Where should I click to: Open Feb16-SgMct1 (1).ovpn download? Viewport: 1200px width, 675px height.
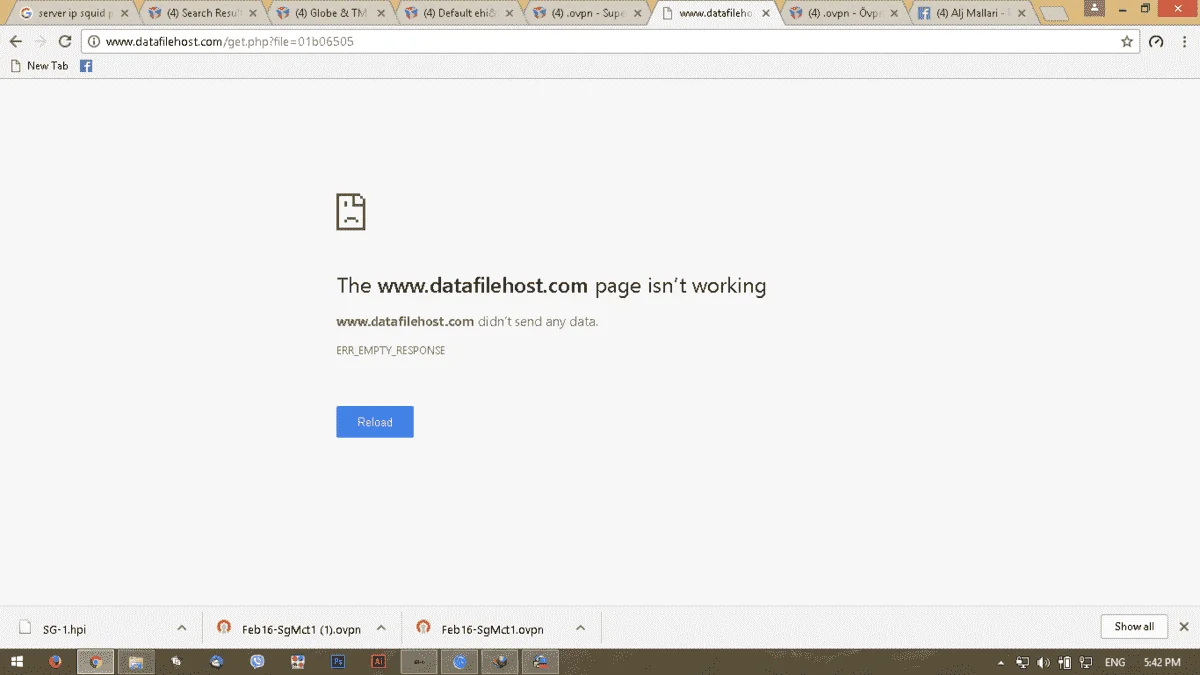290,629
